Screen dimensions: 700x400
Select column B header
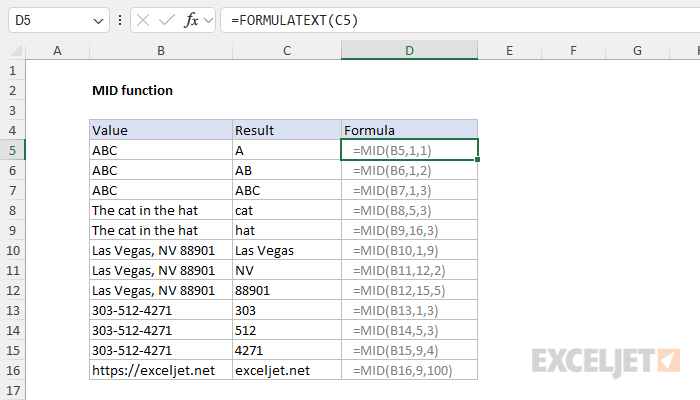pyautogui.click(x=161, y=50)
